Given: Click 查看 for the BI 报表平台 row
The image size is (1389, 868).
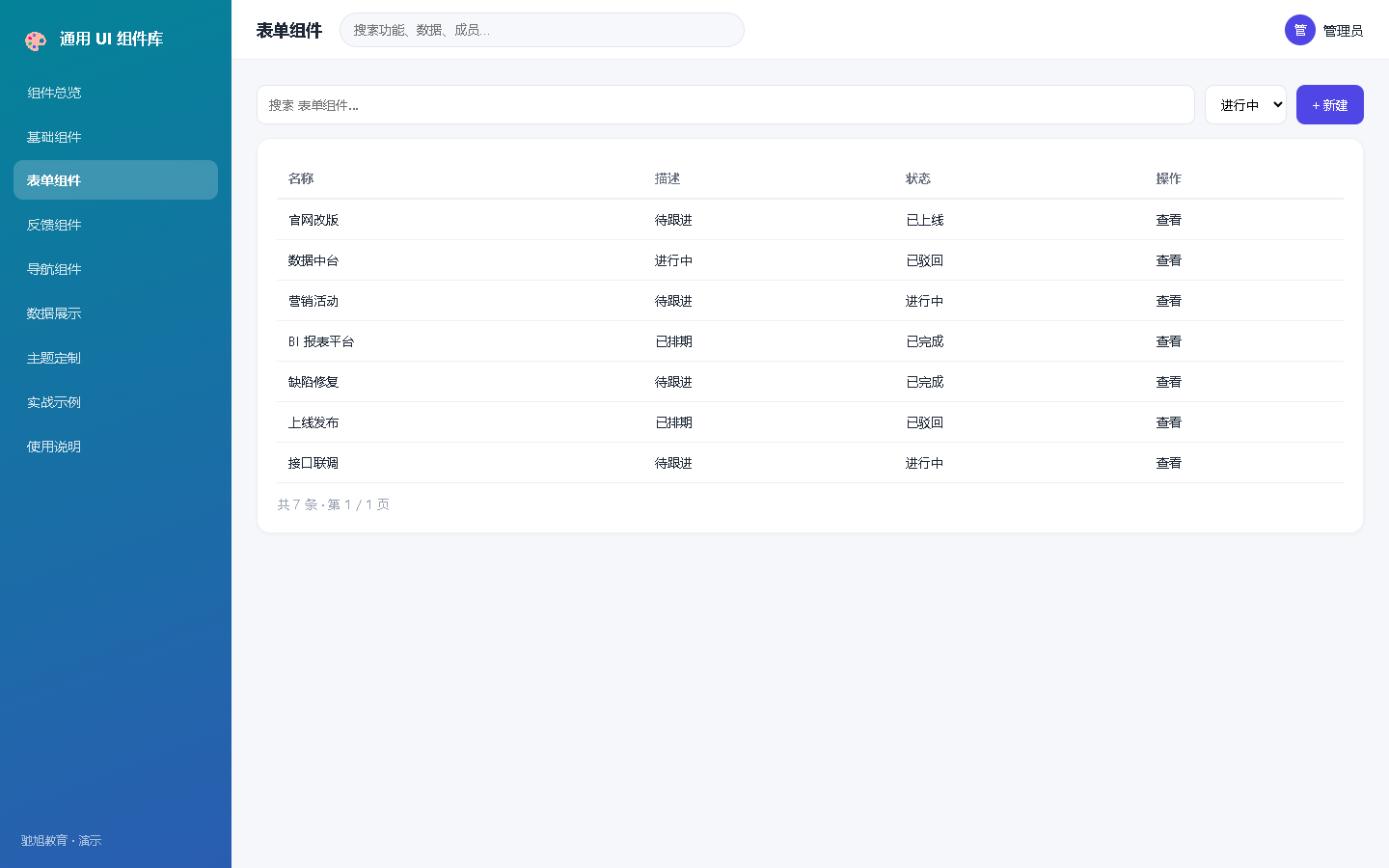Looking at the screenshot, I should tap(1169, 341).
